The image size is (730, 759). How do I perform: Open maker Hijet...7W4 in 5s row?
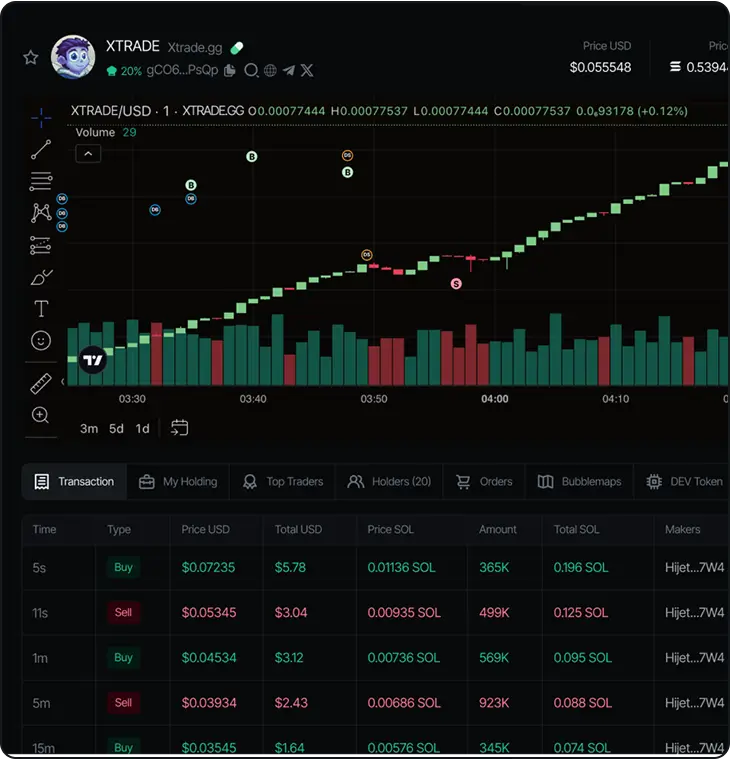[x=695, y=567]
